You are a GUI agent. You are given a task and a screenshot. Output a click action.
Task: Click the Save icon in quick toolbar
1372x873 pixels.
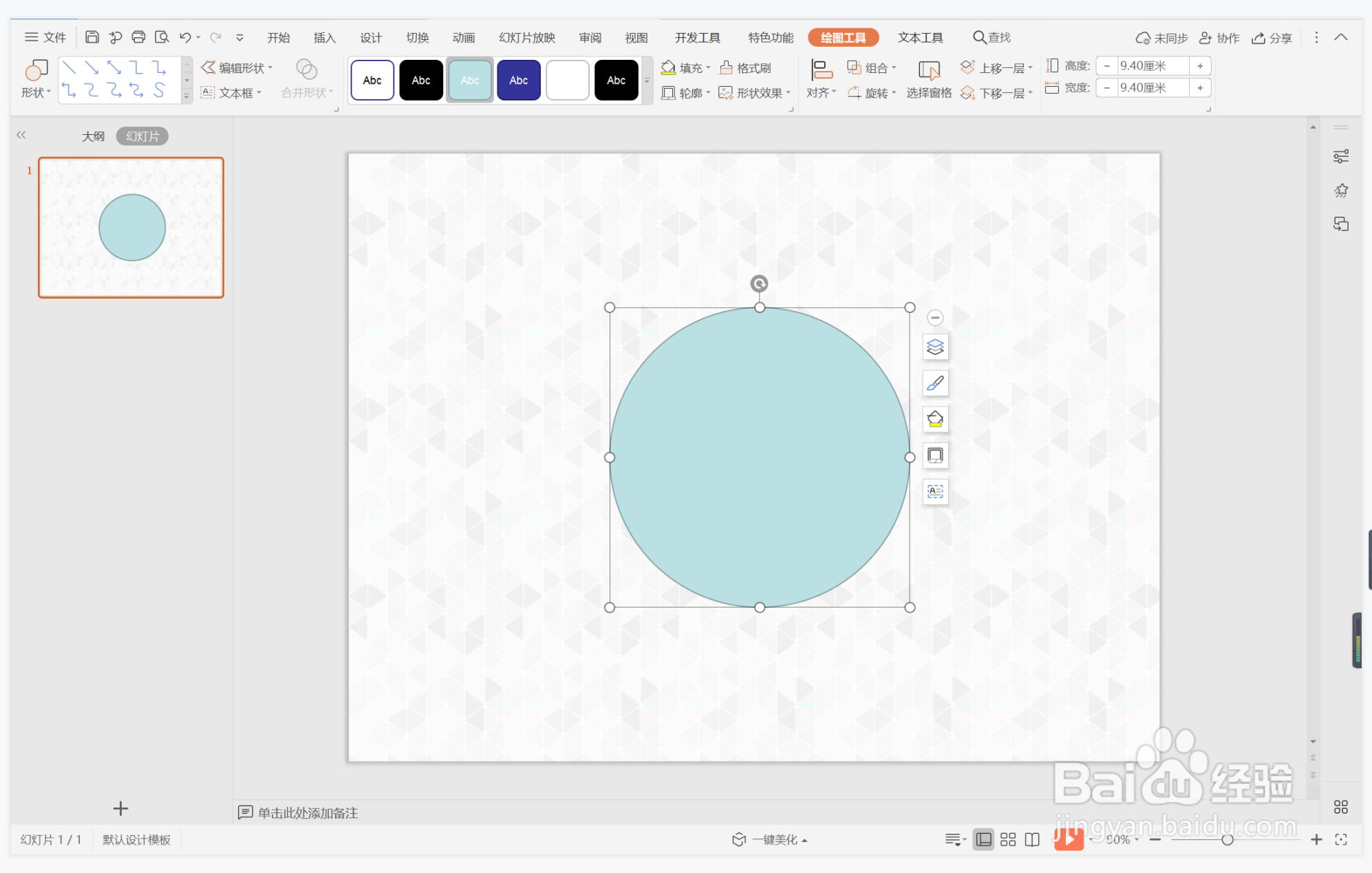click(x=92, y=37)
